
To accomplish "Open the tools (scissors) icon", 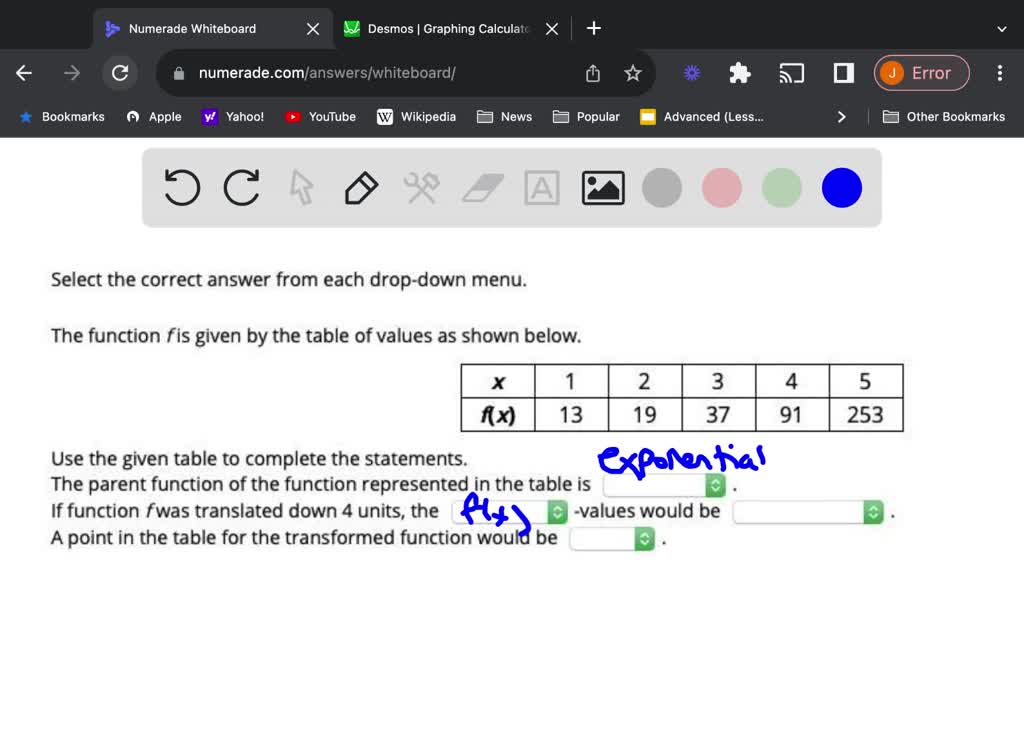I will (x=421, y=187).
